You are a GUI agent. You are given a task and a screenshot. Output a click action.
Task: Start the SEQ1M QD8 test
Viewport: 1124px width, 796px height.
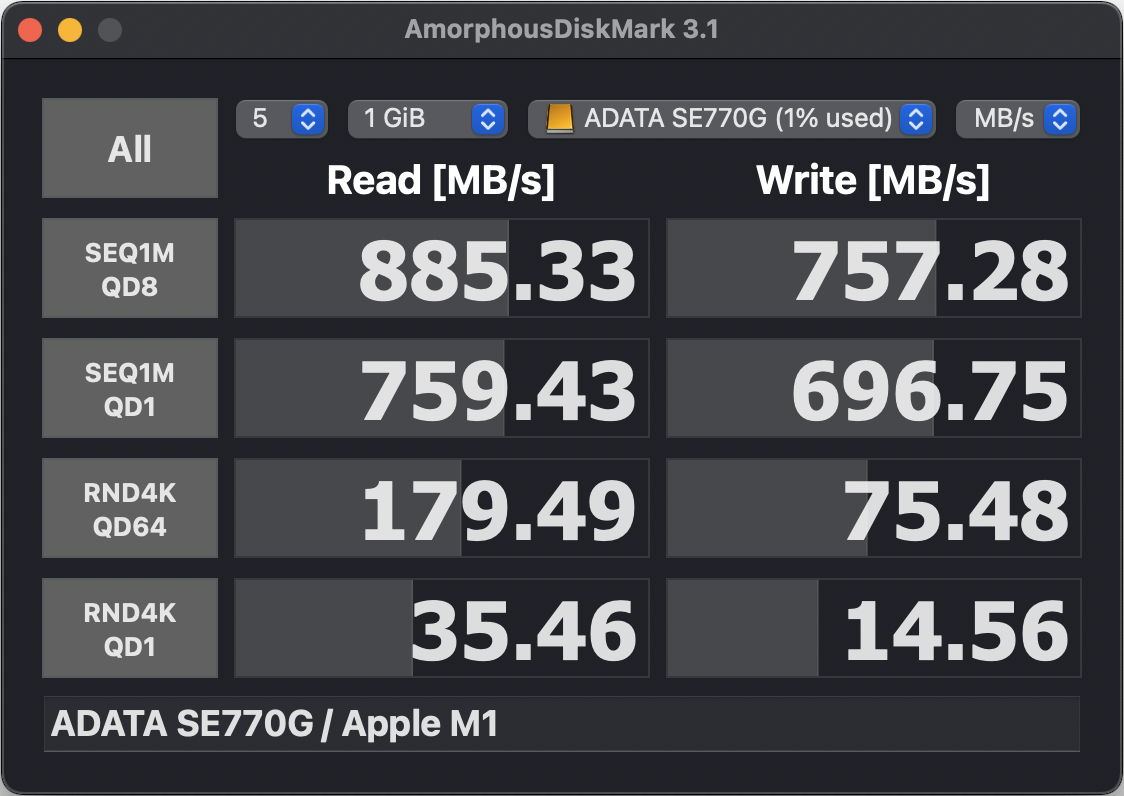click(130, 269)
